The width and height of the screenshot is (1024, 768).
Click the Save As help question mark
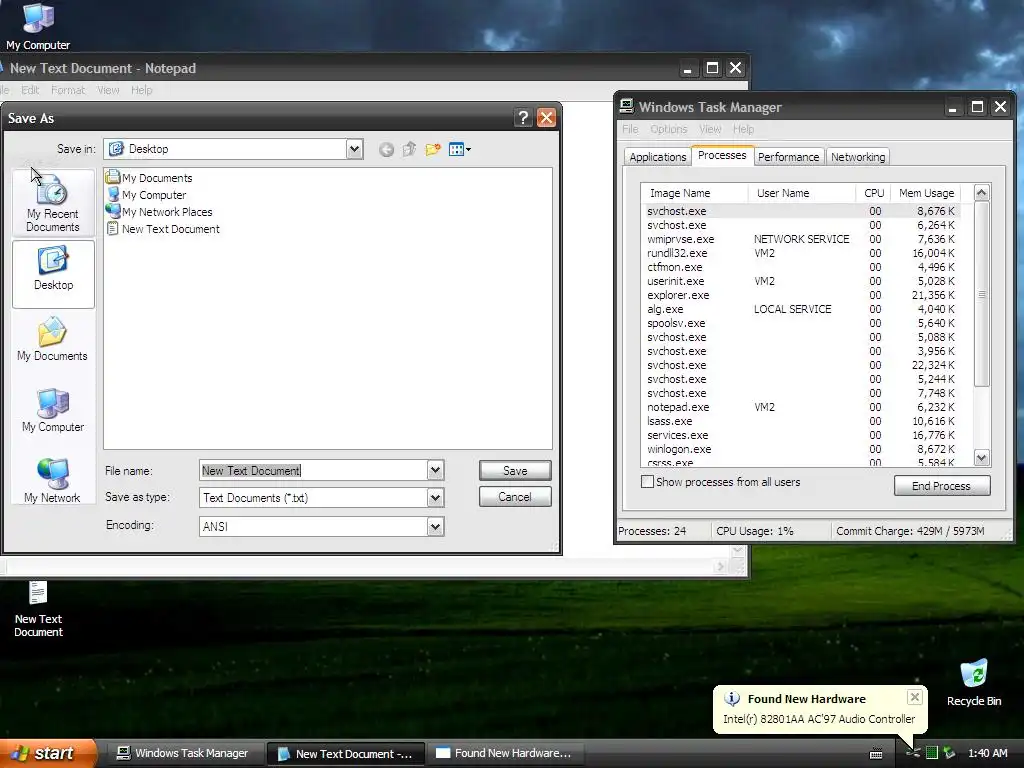pyautogui.click(x=522, y=118)
